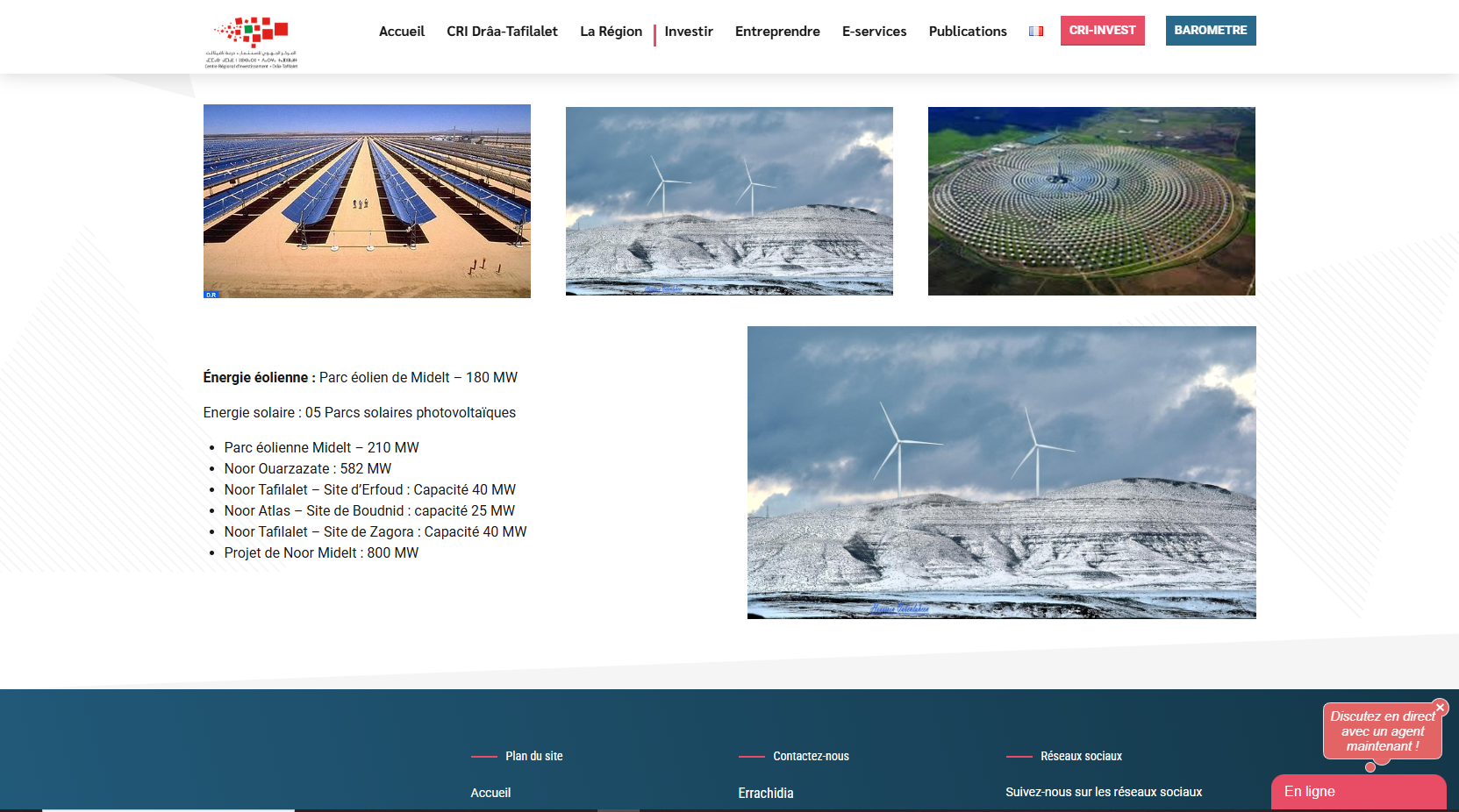Click the Accueil link in footer

click(490, 793)
